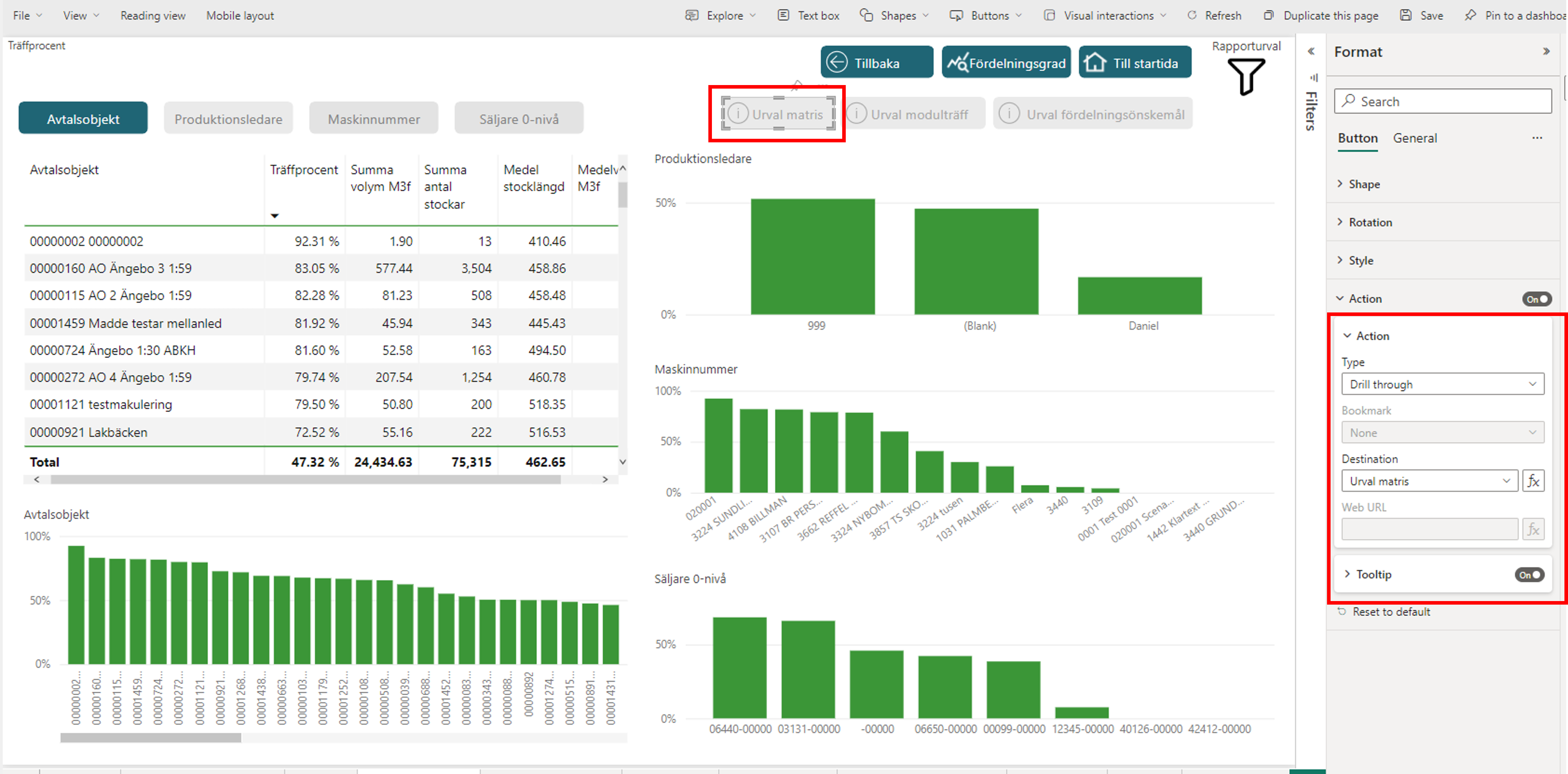Click the info icon on Urval modulträff
The height and width of the screenshot is (774, 1568).
pyautogui.click(x=856, y=114)
